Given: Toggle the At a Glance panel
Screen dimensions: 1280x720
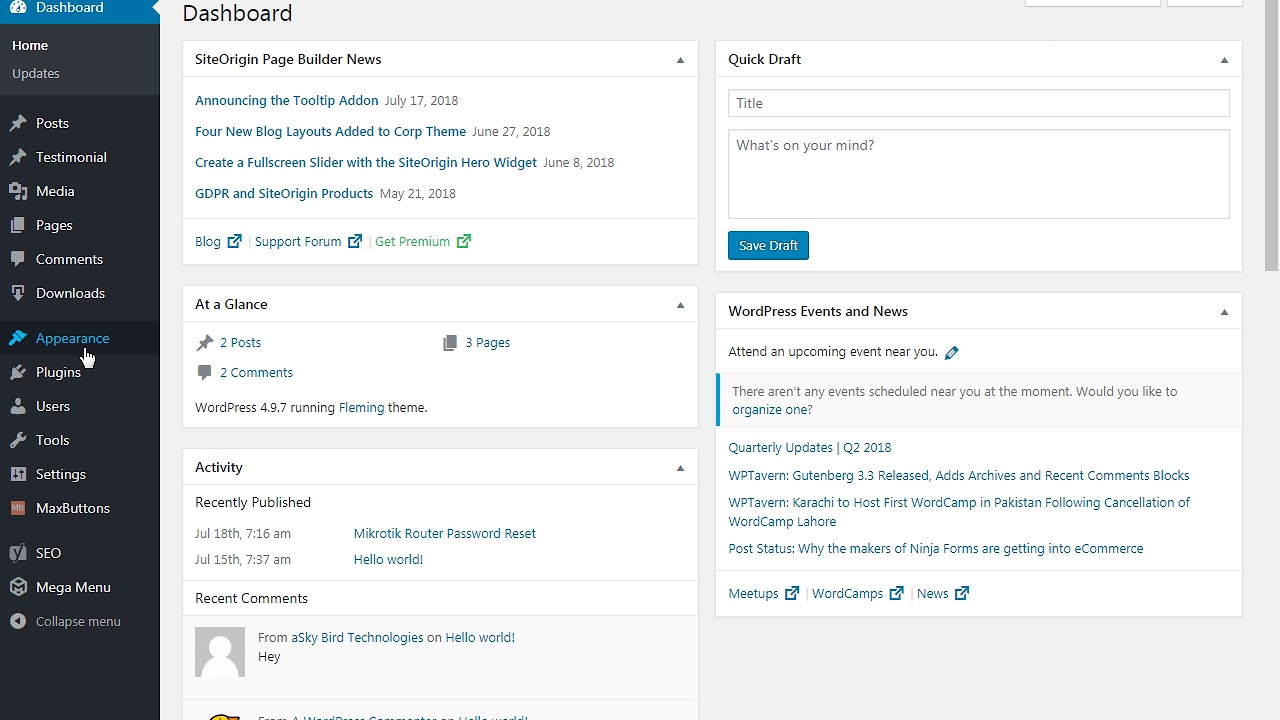Looking at the screenshot, I should coord(680,305).
